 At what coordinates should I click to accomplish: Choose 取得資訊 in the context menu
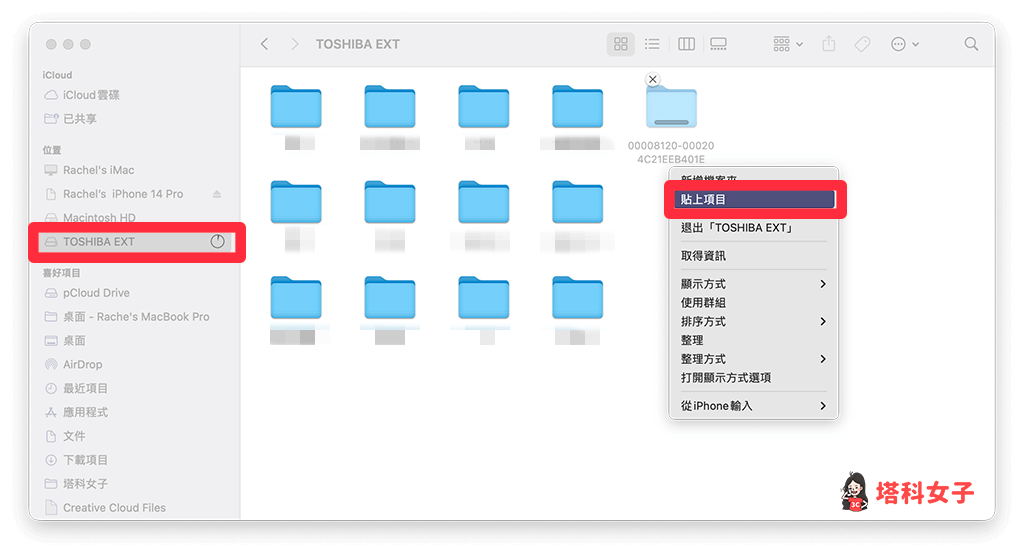coord(753,255)
